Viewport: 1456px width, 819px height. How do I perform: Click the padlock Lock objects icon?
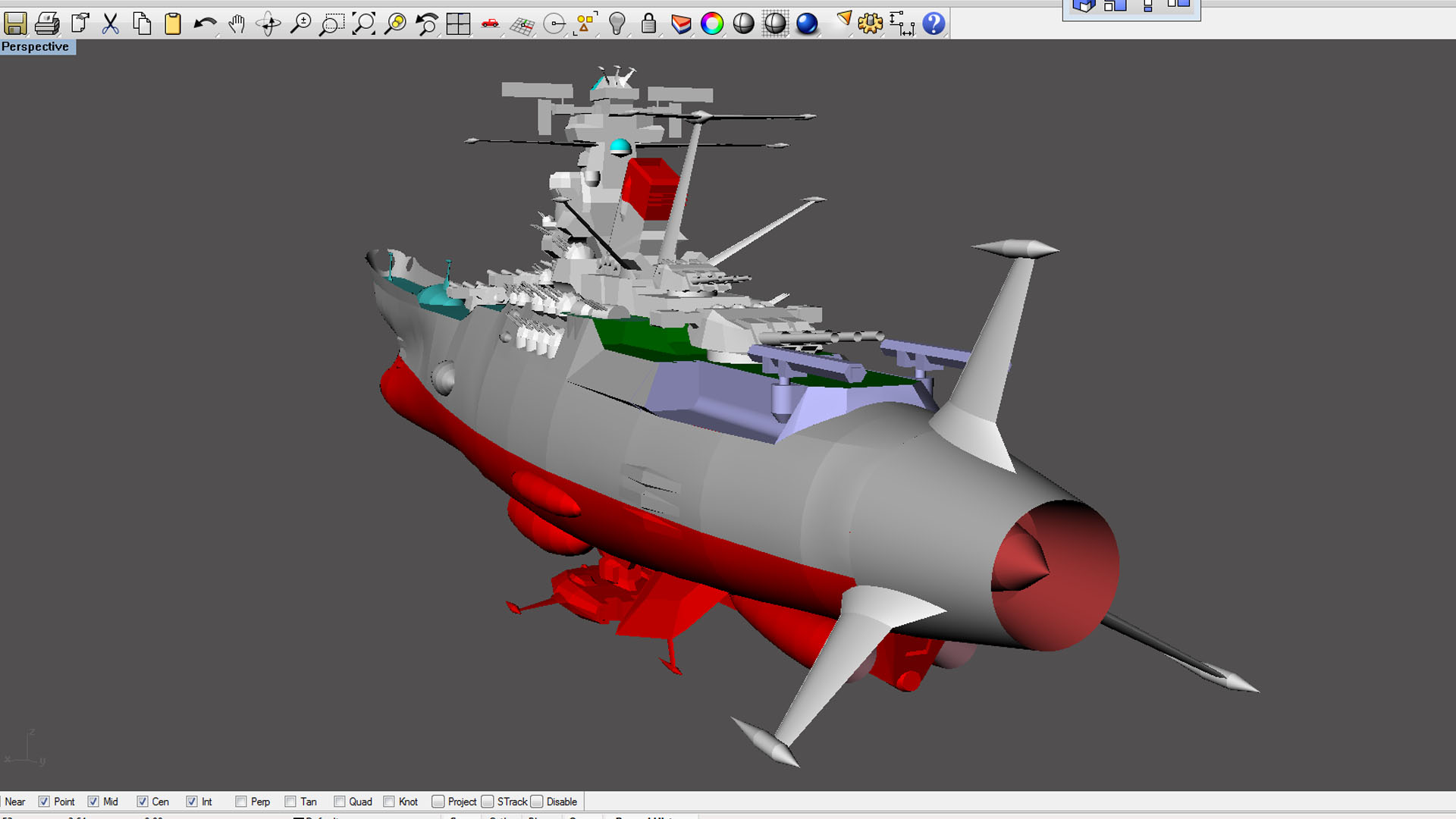(x=648, y=24)
